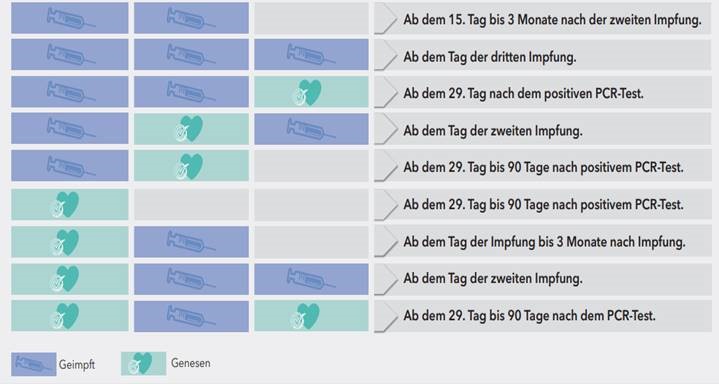Click the syringe in the 'bis 3 Monate nach Impfung' row
Viewport: 719px width, 384px height.
coord(191,241)
